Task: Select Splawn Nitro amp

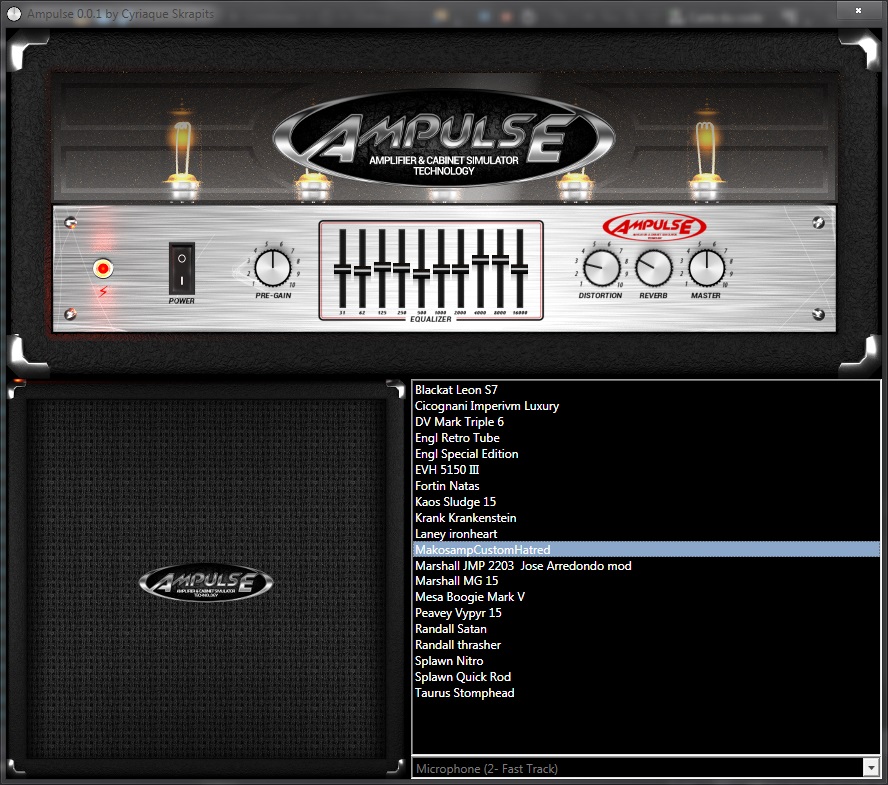Action: click(x=646, y=661)
